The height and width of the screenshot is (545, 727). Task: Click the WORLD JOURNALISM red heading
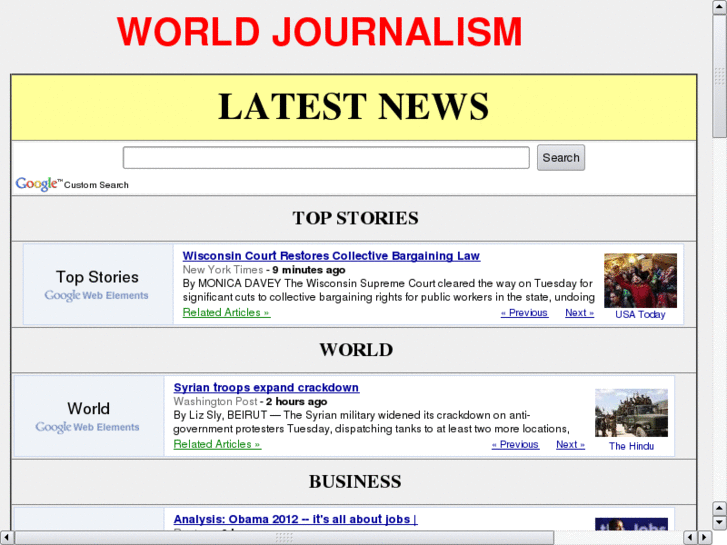tap(319, 32)
